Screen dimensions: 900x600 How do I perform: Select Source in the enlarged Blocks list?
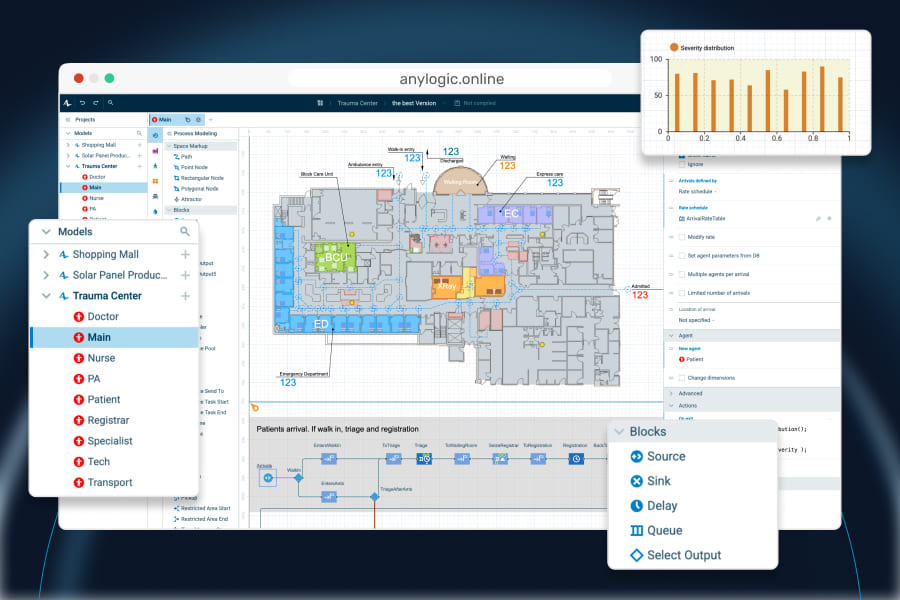[658, 456]
